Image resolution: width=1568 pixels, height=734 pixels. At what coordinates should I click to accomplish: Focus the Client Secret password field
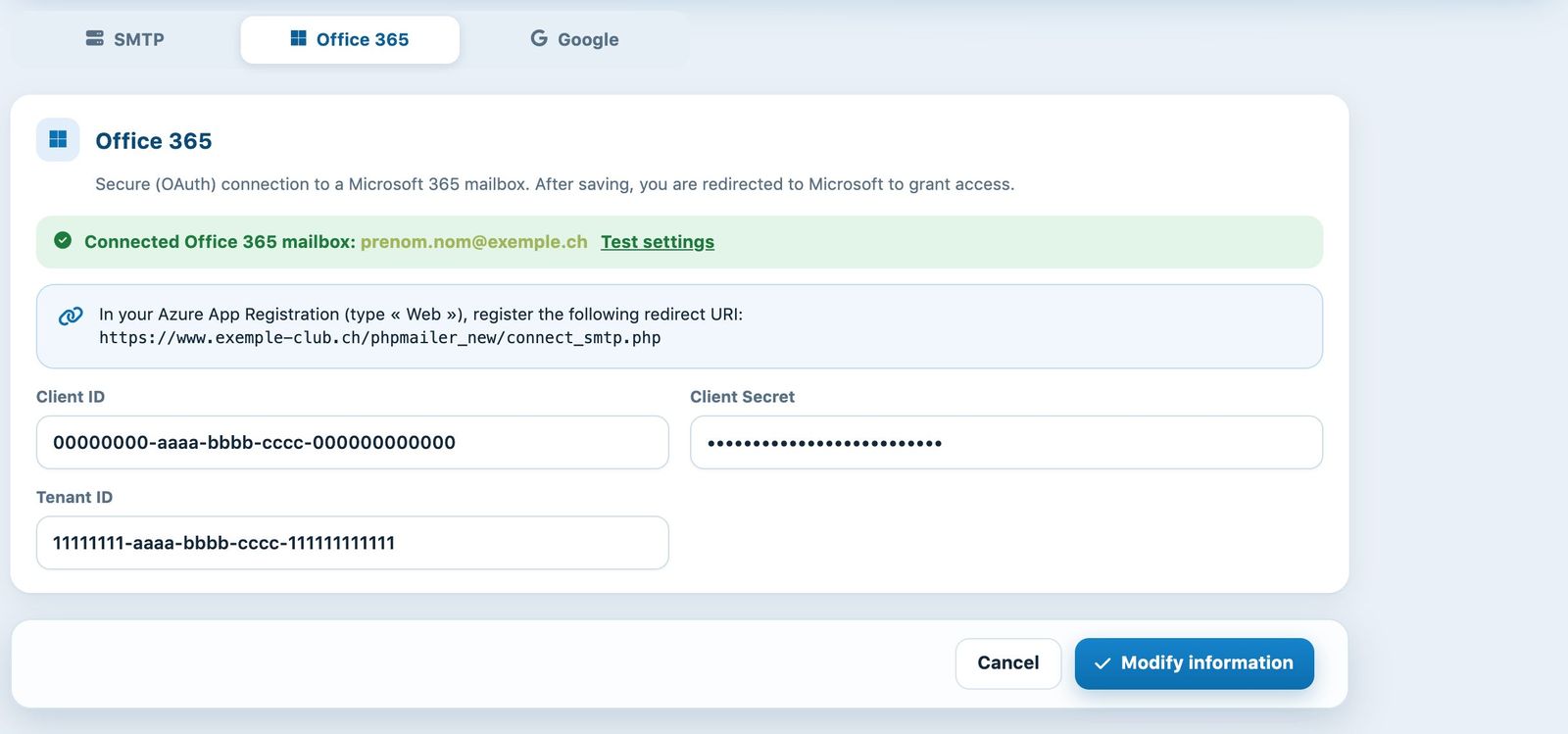(1006, 442)
